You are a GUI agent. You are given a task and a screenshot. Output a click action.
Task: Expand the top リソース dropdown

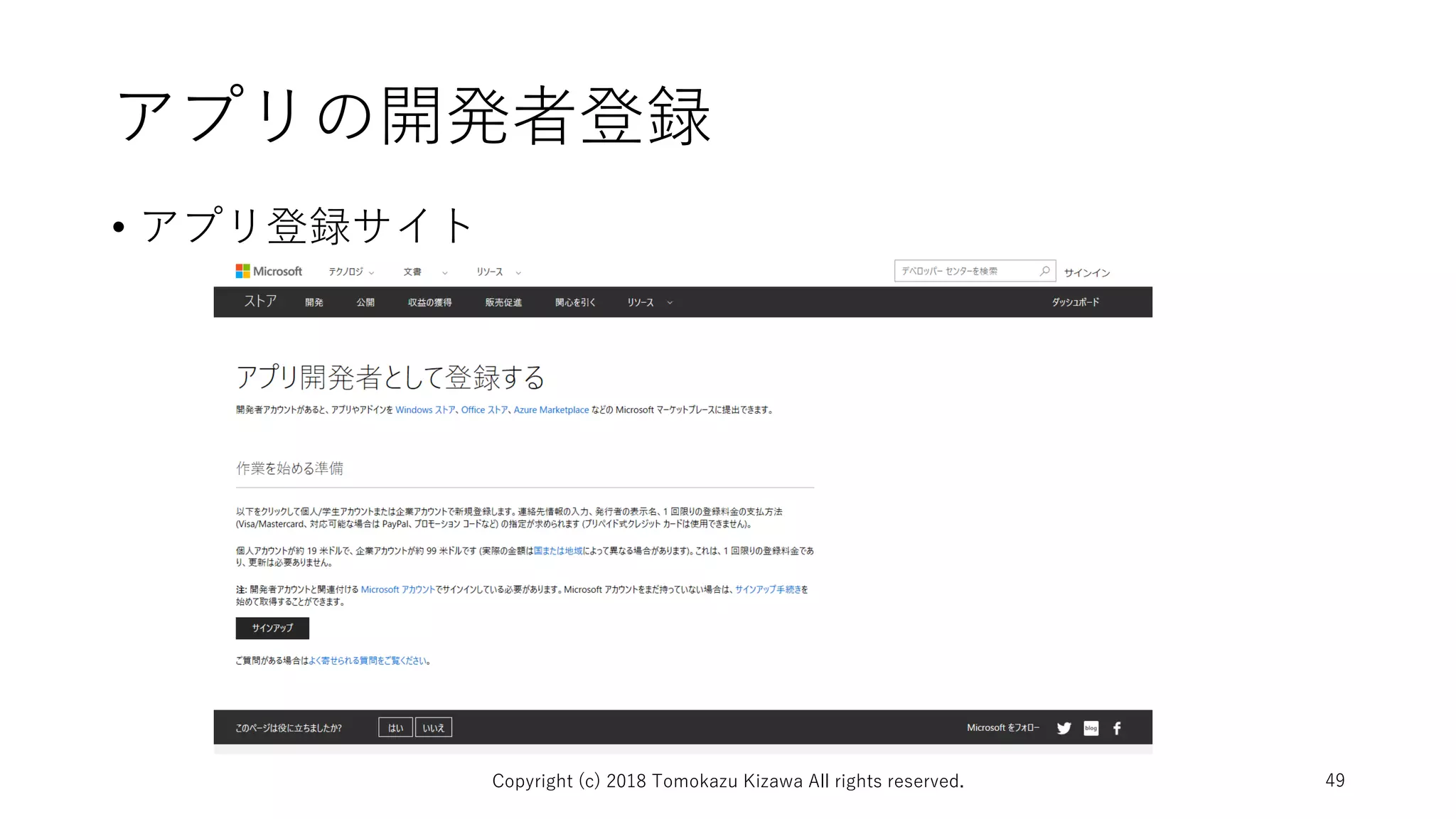coord(498,272)
